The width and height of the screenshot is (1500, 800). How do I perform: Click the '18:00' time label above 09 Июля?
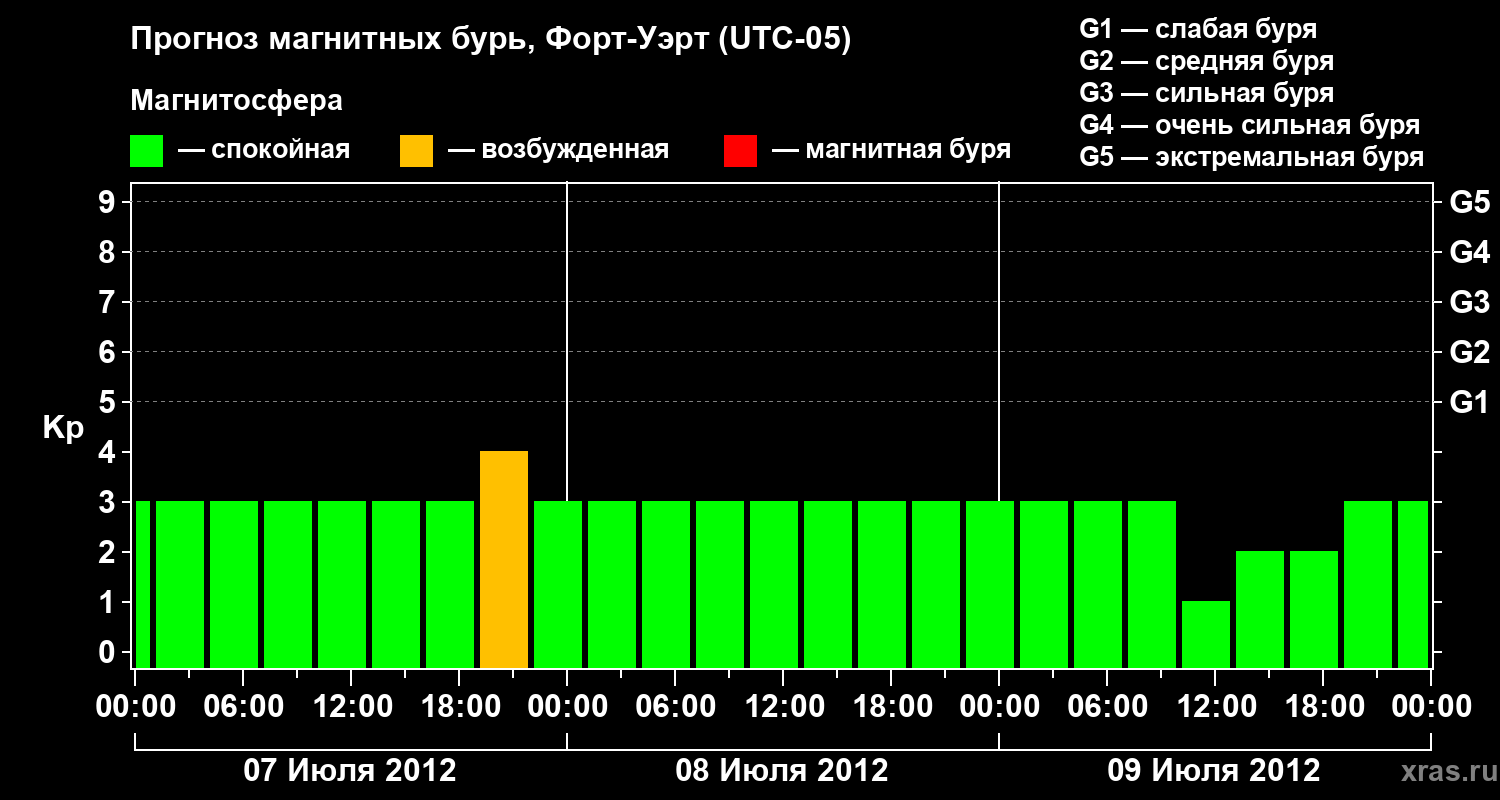[1323, 707]
